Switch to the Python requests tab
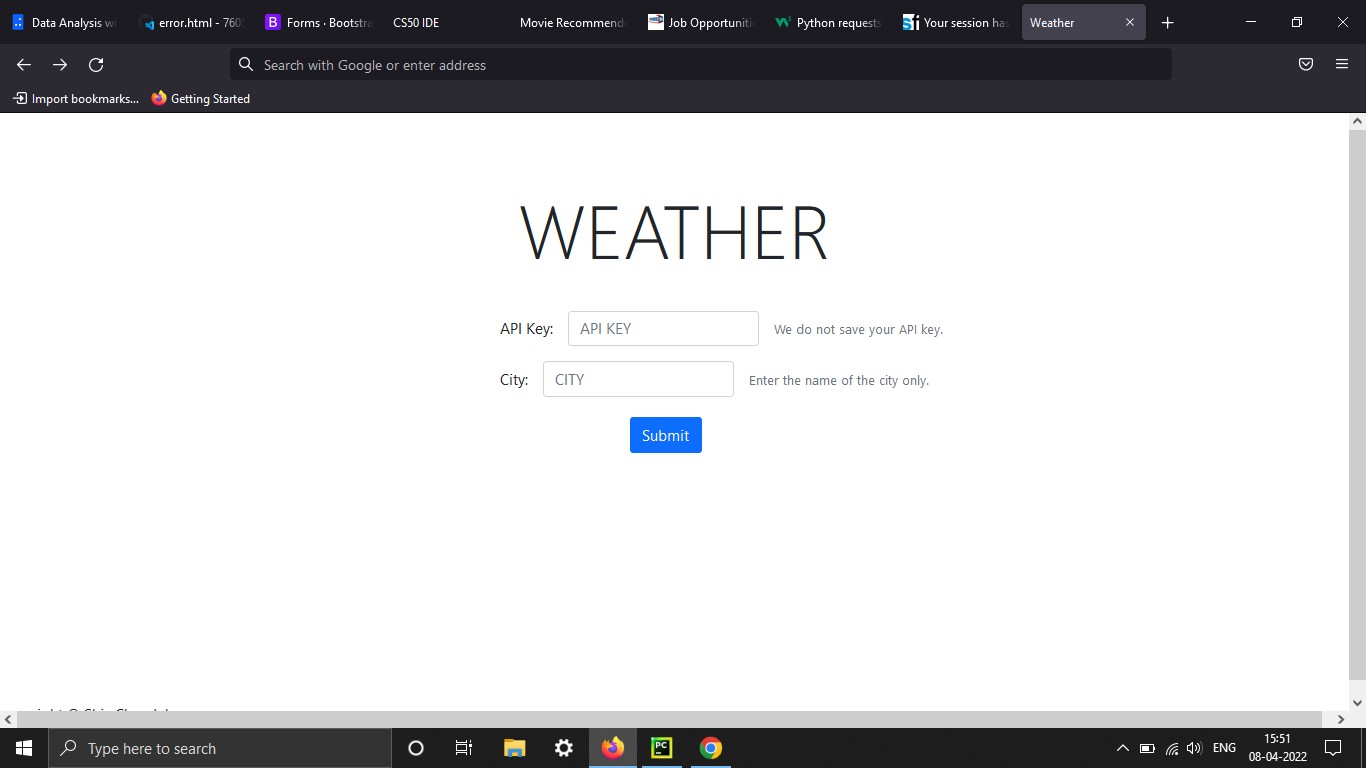Image resolution: width=1366 pixels, height=768 pixels. (828, 22)
